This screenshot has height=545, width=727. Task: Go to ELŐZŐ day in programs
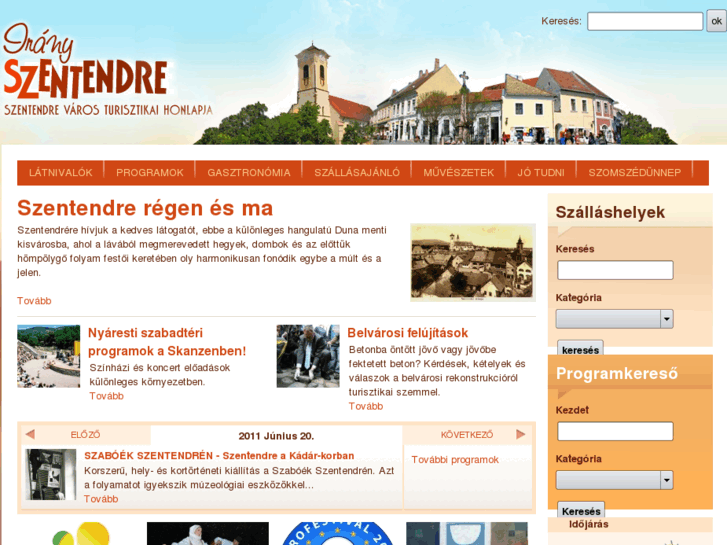(85, 435)
